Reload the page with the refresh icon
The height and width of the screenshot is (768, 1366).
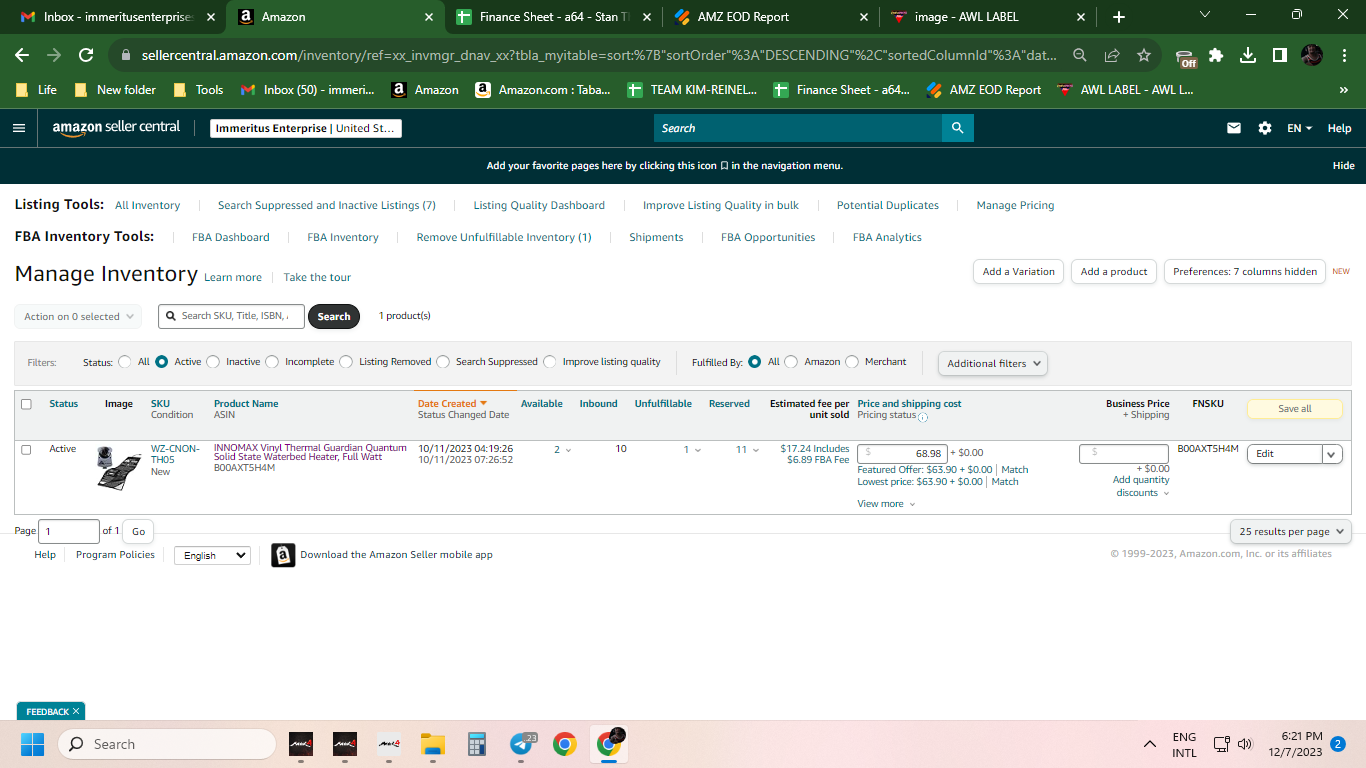tap(86, 55)
